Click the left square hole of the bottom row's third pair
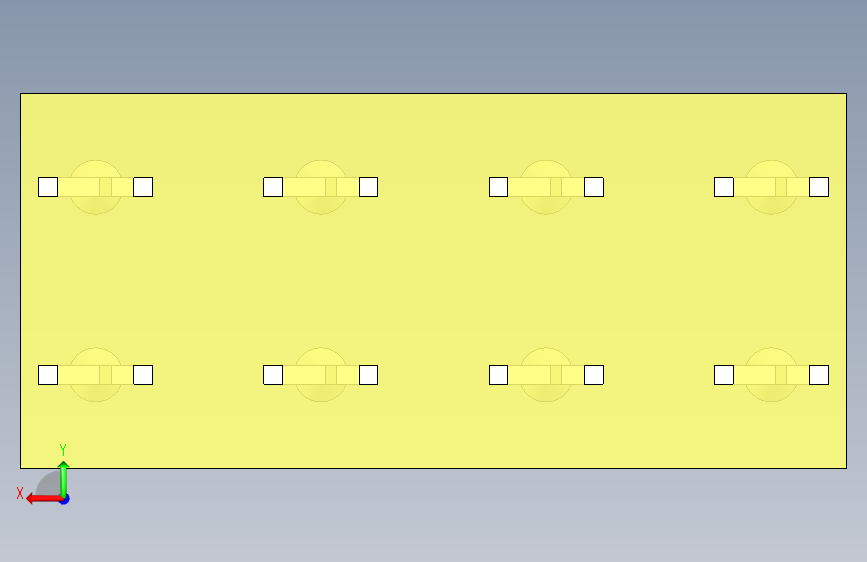 click(499, 375)
